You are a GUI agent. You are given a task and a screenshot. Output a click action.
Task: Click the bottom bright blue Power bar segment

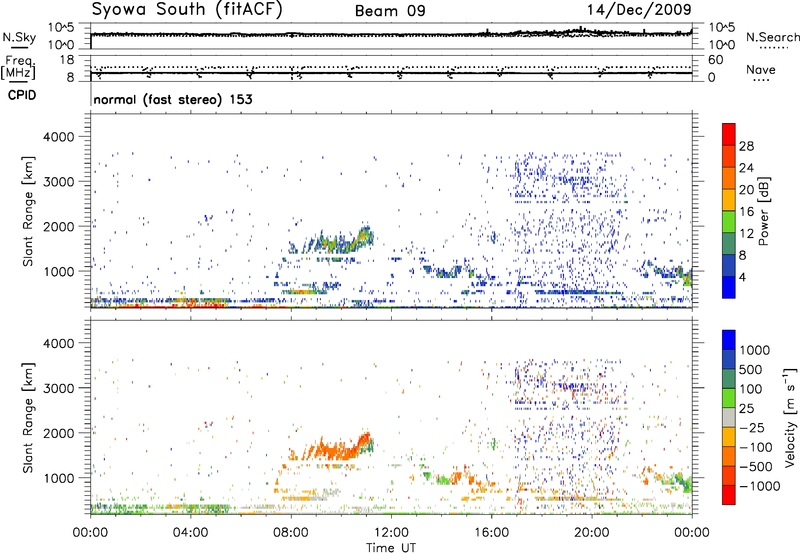pyautogui.click(x=729, y=287)
